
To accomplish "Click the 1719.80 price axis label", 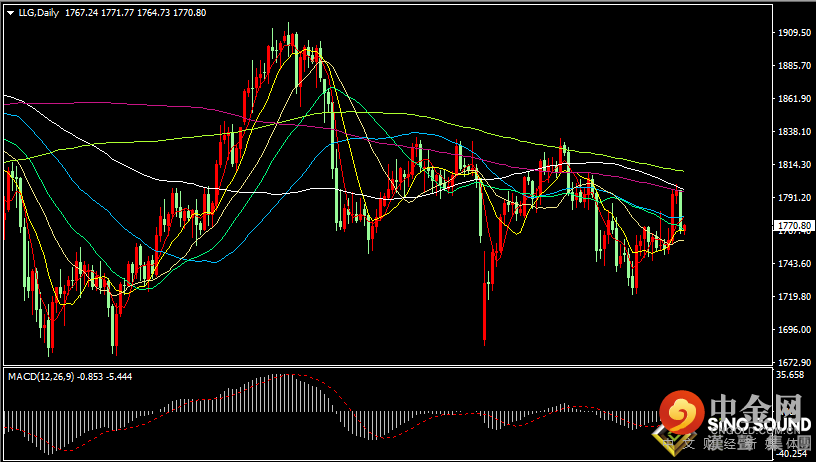I will tap(795, 297).
